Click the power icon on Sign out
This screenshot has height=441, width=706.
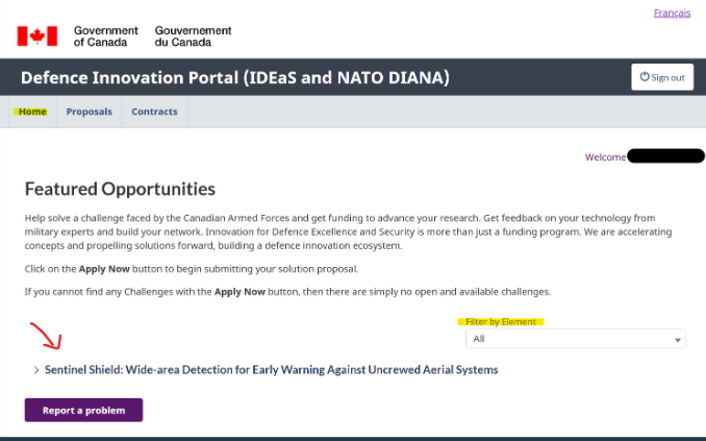tap(644, 77)
